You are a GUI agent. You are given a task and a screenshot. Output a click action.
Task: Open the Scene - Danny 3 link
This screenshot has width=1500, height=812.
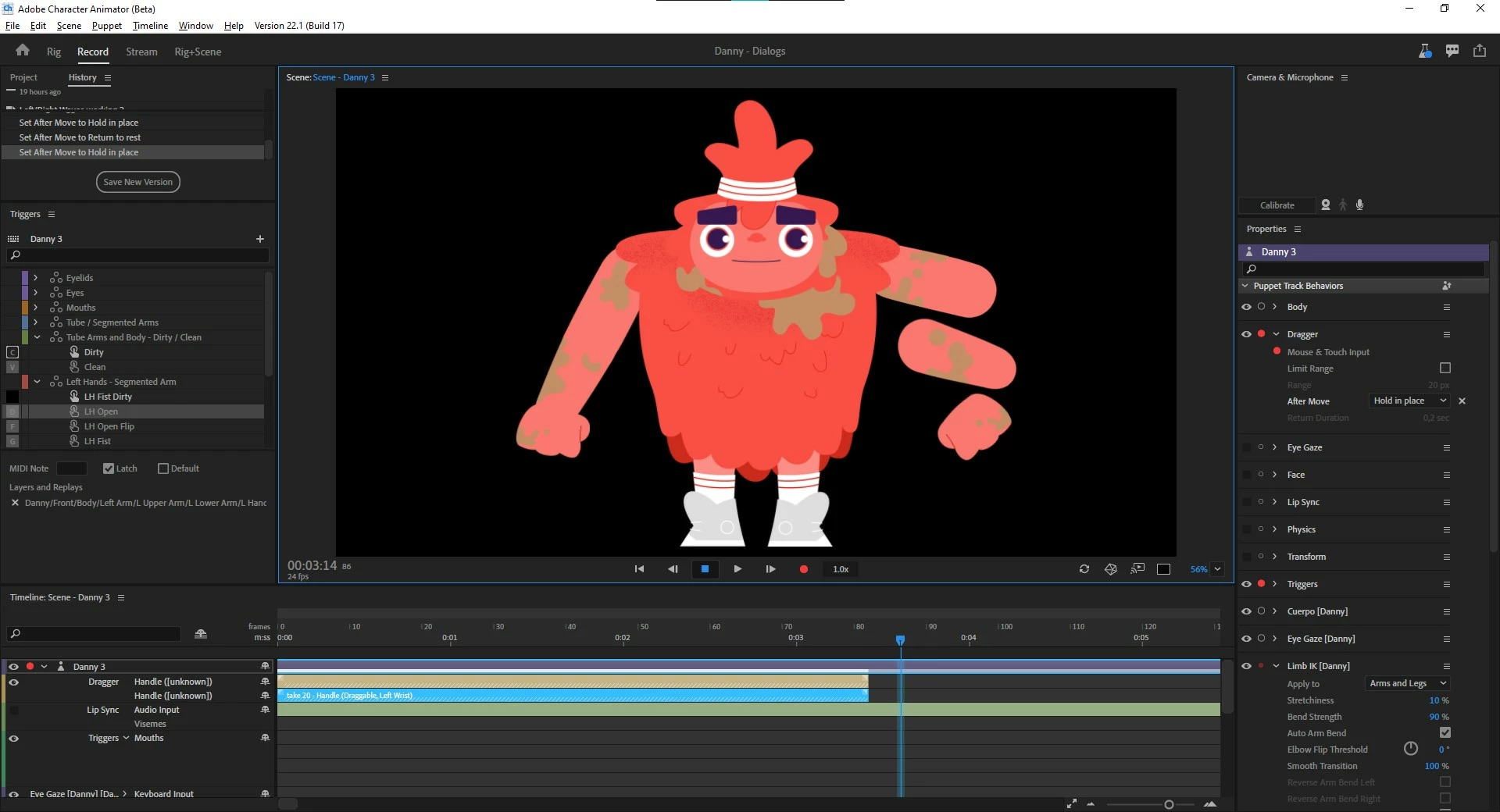pyautogui.click(x=344, y=77)
